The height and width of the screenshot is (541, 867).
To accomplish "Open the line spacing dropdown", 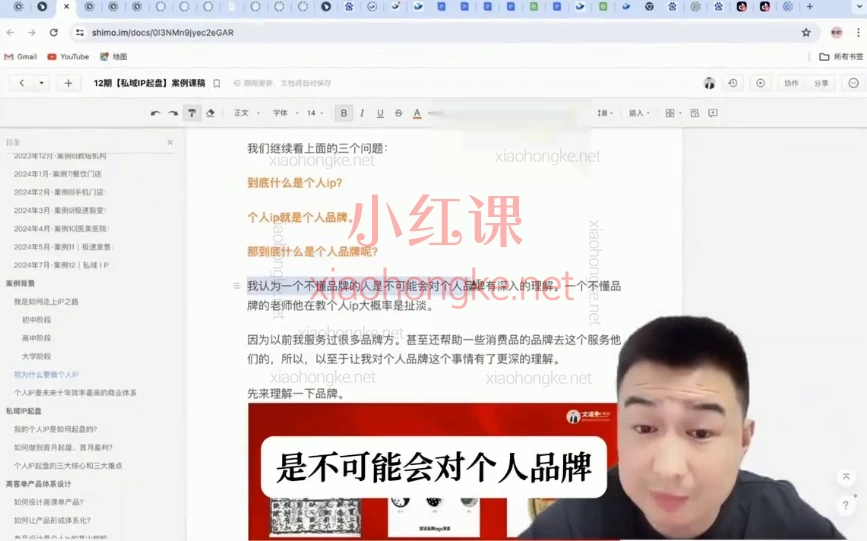I will 605,113.
